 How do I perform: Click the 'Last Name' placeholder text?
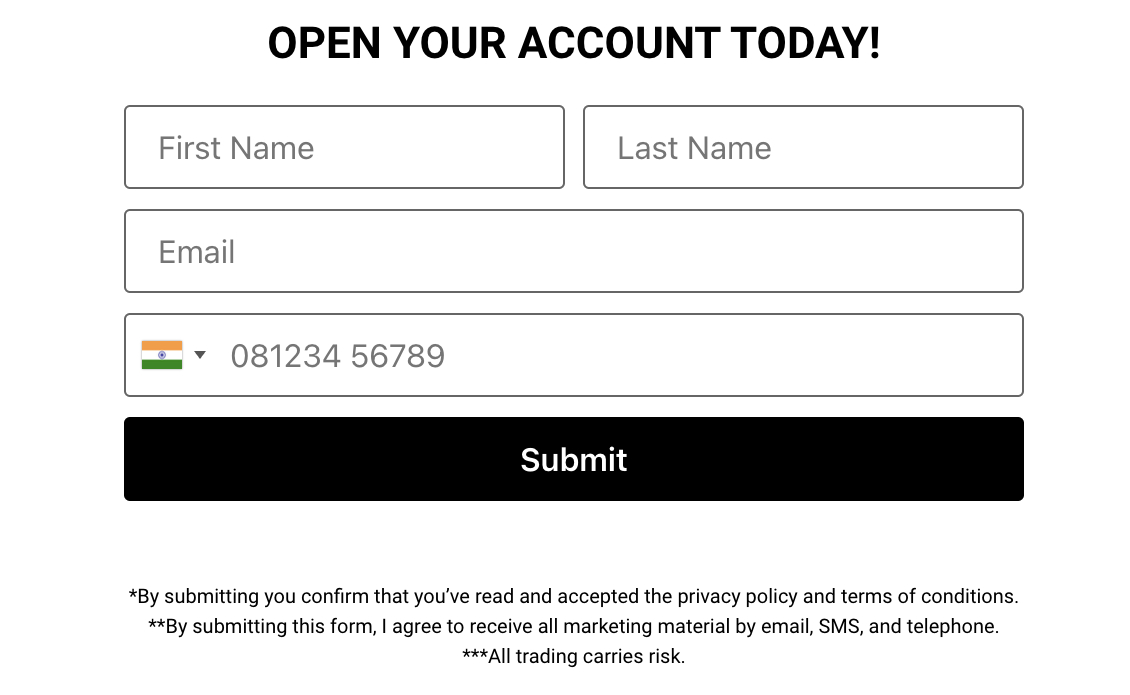tap(694, 149)
